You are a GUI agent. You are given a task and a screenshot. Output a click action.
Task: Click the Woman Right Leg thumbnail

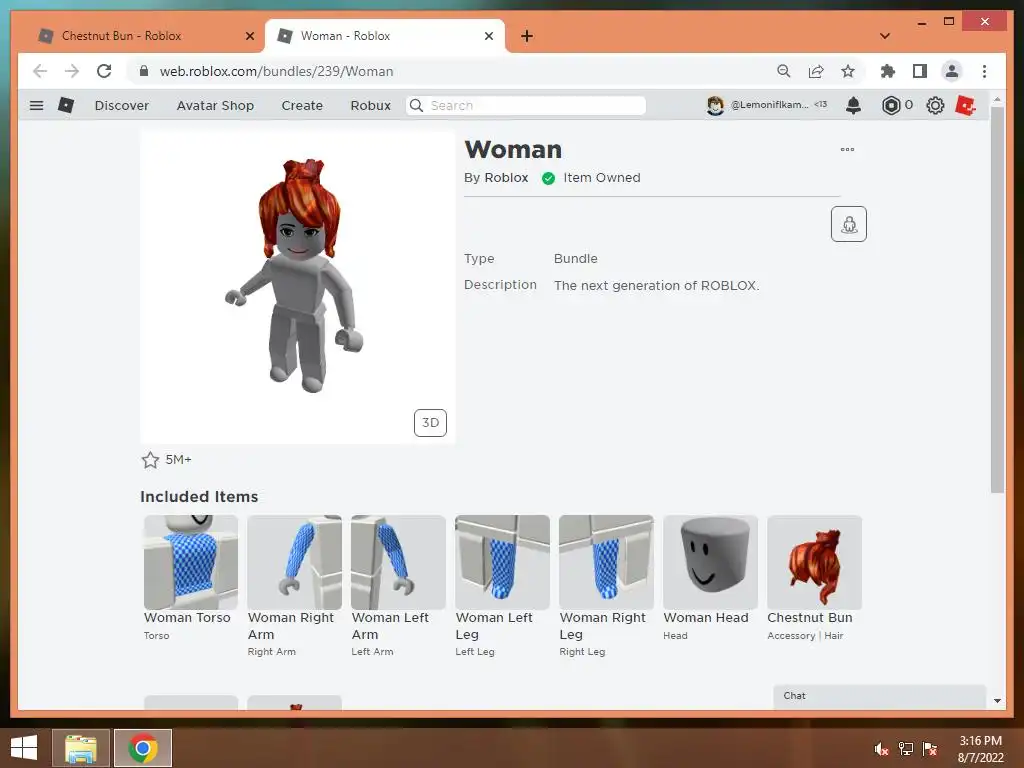pos(606,562)
